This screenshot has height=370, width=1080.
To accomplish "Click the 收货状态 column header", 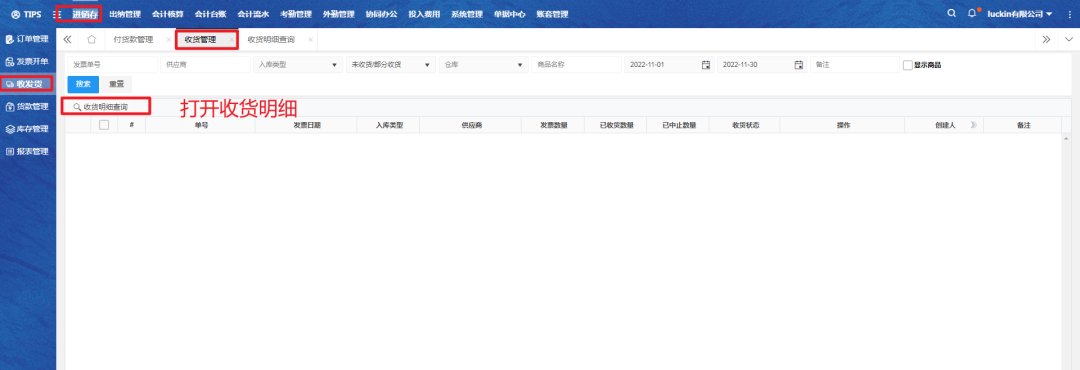I will click(745, 125).
